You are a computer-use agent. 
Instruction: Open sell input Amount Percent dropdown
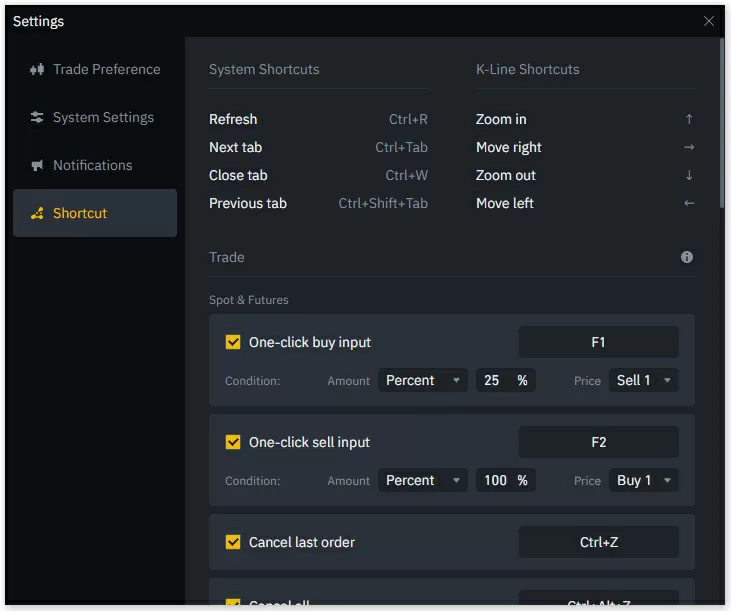click(x=422, y=480)
